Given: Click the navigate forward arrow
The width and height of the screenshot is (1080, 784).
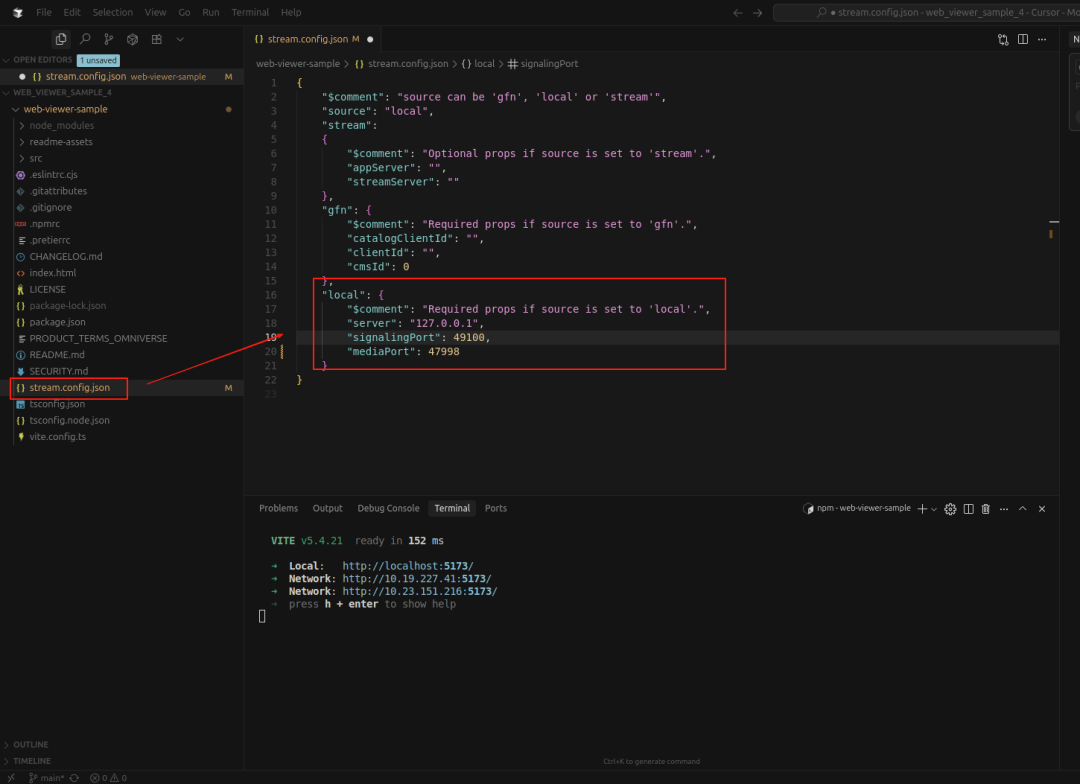Looking at the screenshot, I should point(758,12).
